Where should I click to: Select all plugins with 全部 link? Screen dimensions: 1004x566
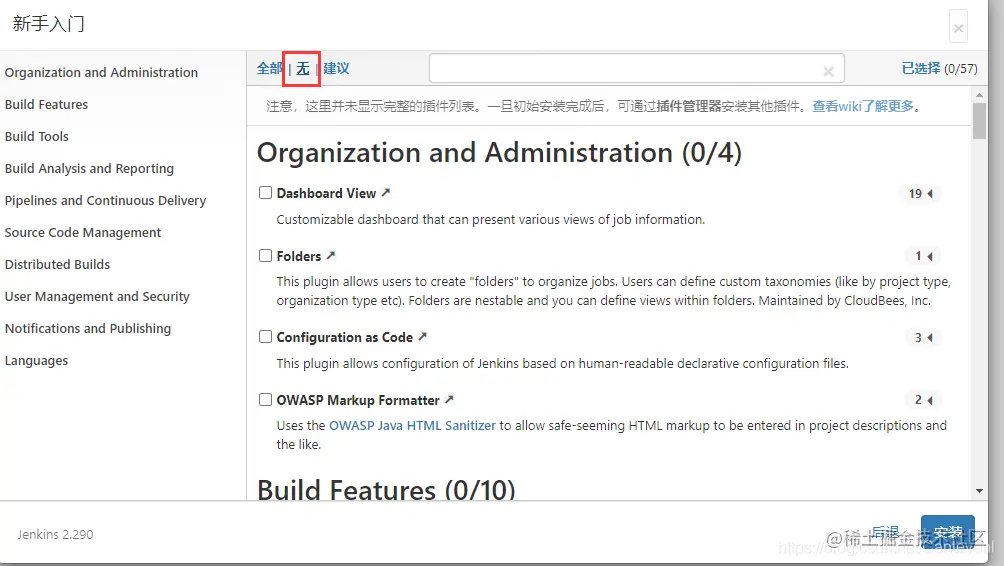coord(270,69)
